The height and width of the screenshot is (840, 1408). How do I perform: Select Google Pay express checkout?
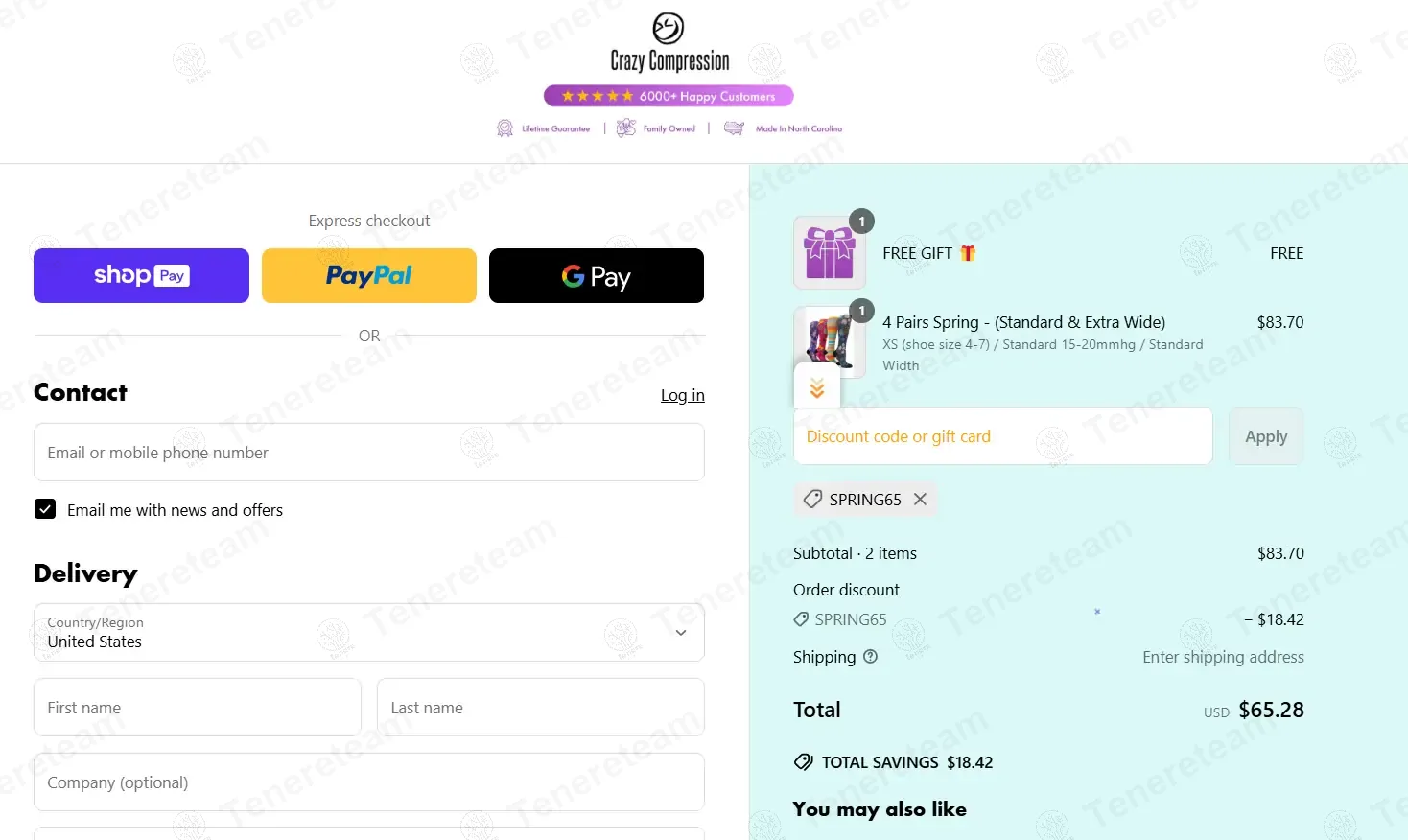tap(597, 276)
